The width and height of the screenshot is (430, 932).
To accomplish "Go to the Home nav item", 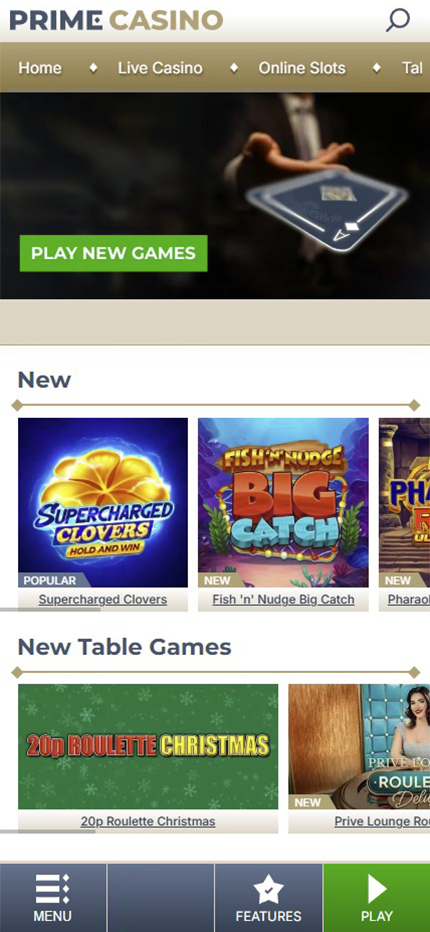I will [x=40, y=68].
